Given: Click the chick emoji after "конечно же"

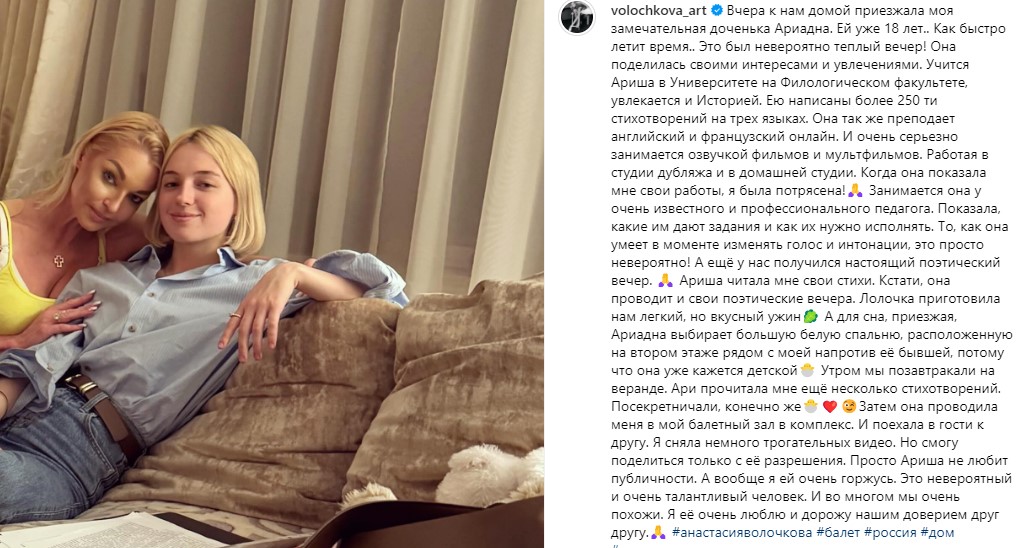Looking at the screenshot, I should (x=811, y=406).
